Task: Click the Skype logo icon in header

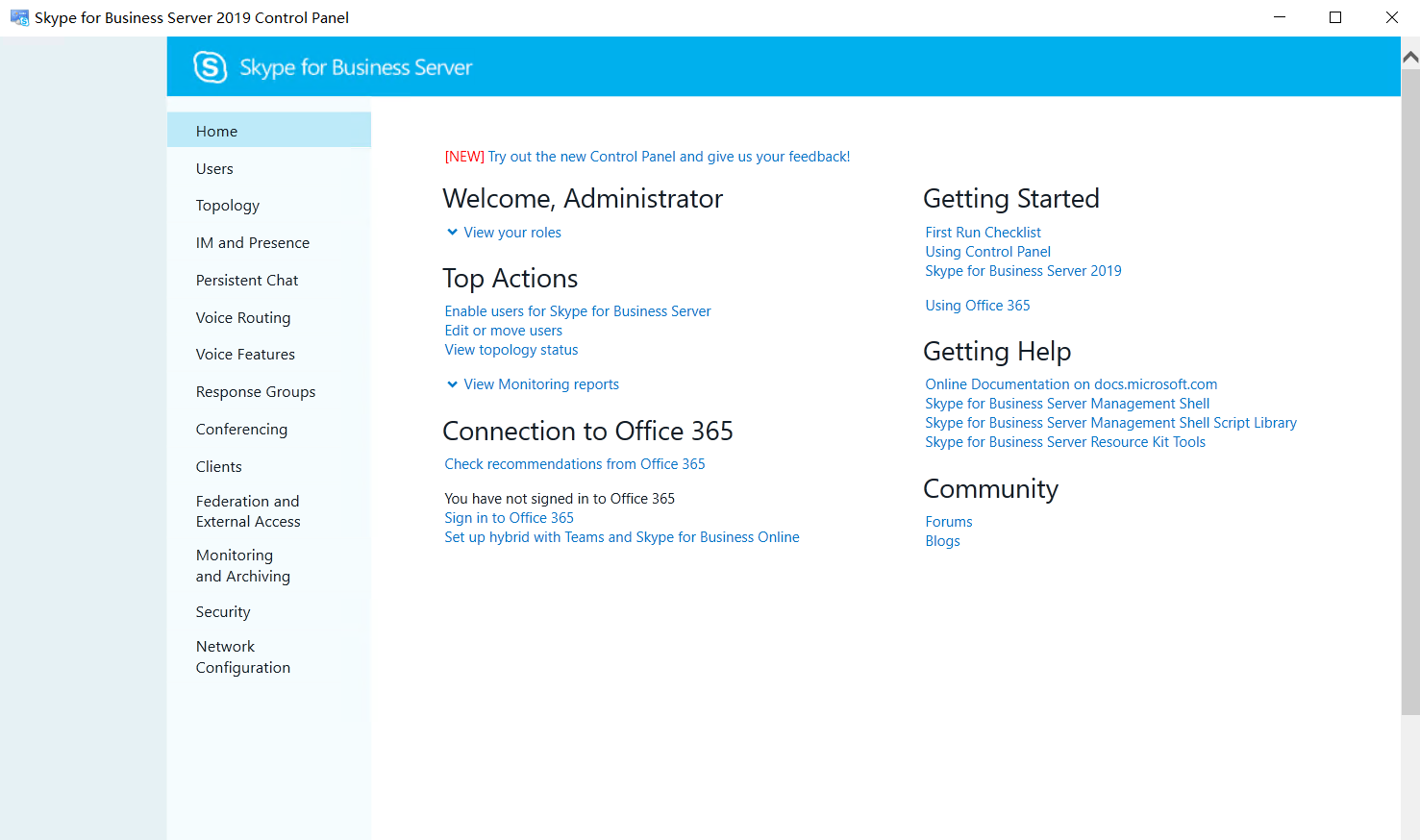Action: tap(211, 67)
